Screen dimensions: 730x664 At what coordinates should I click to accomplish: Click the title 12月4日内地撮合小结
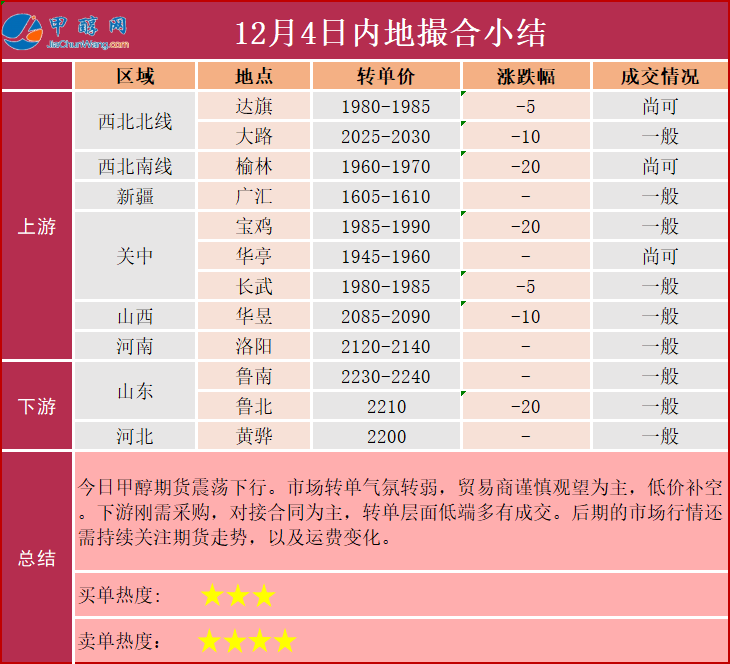tap(390, 32)
